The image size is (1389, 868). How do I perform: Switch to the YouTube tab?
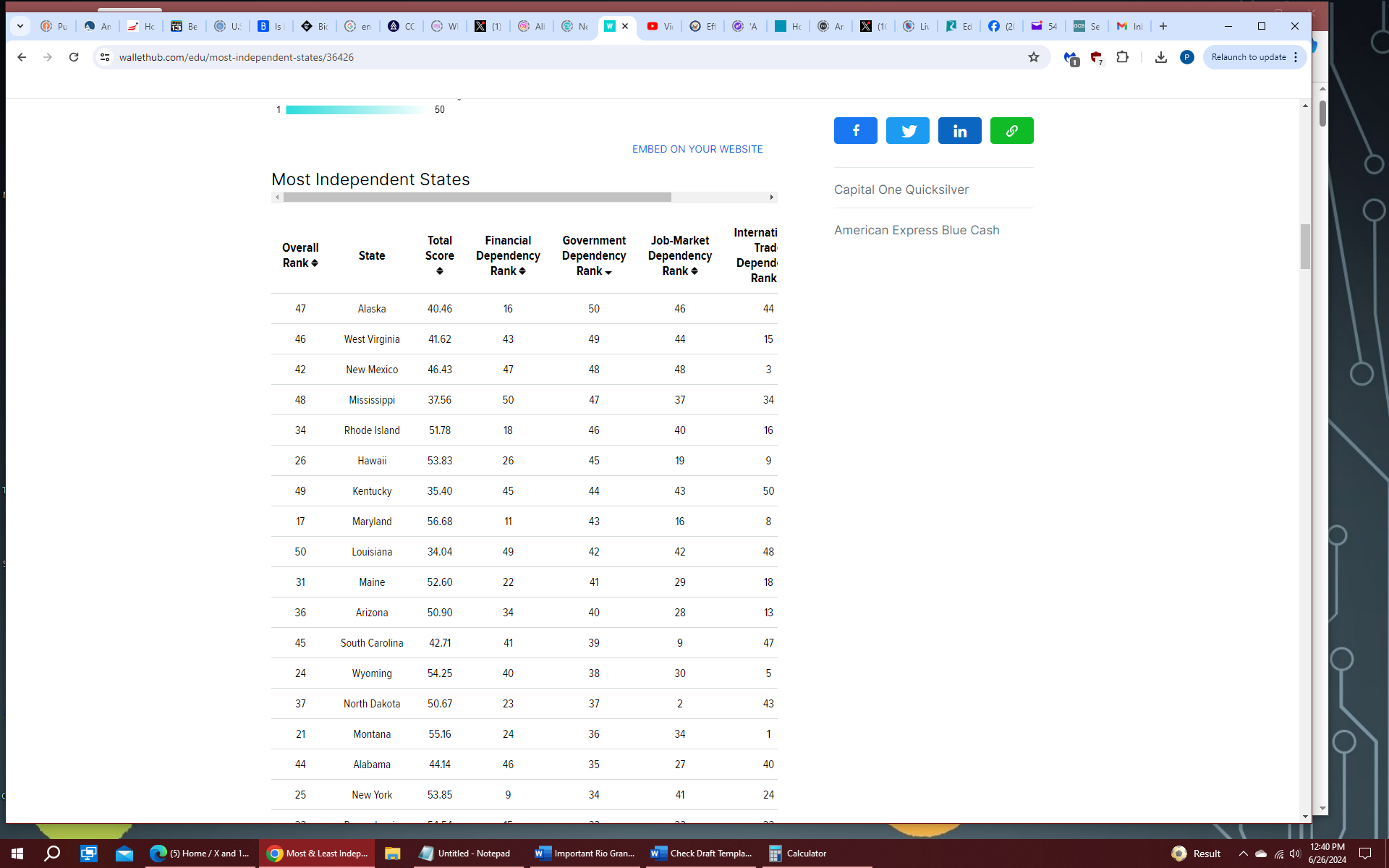click(659, 26)
